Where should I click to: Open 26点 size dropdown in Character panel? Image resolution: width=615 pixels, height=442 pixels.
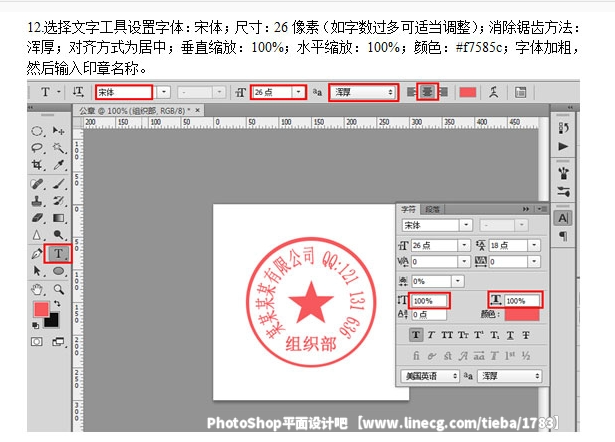coord(464,246)
